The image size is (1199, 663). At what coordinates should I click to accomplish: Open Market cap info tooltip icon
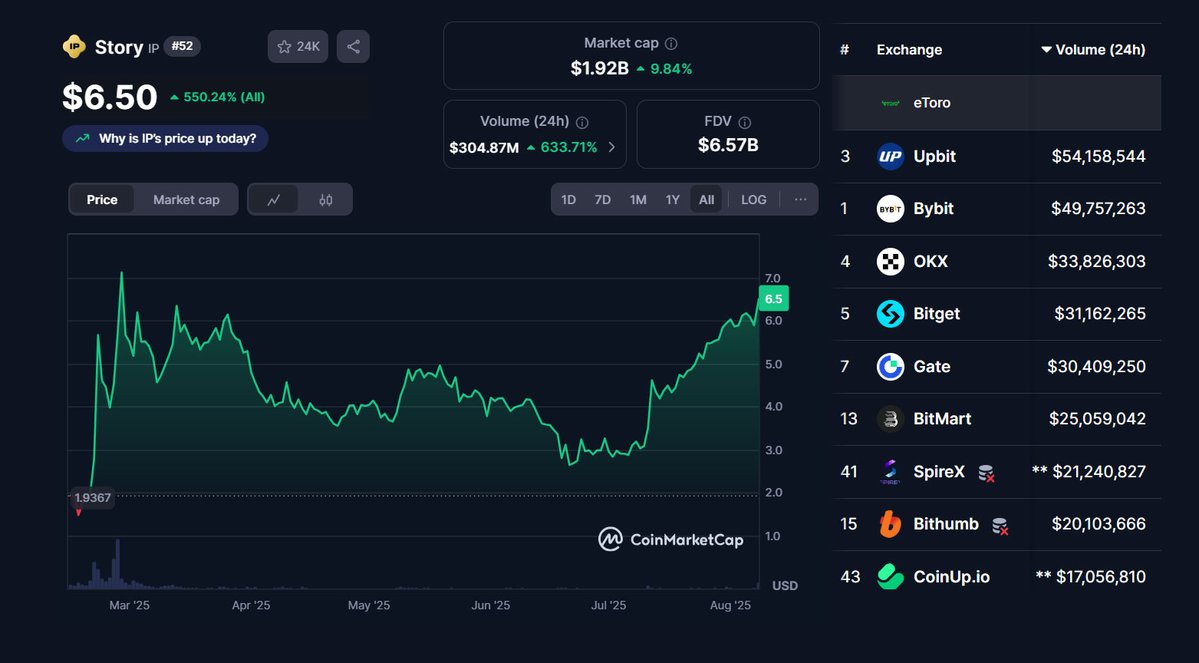tap(671, 44)
